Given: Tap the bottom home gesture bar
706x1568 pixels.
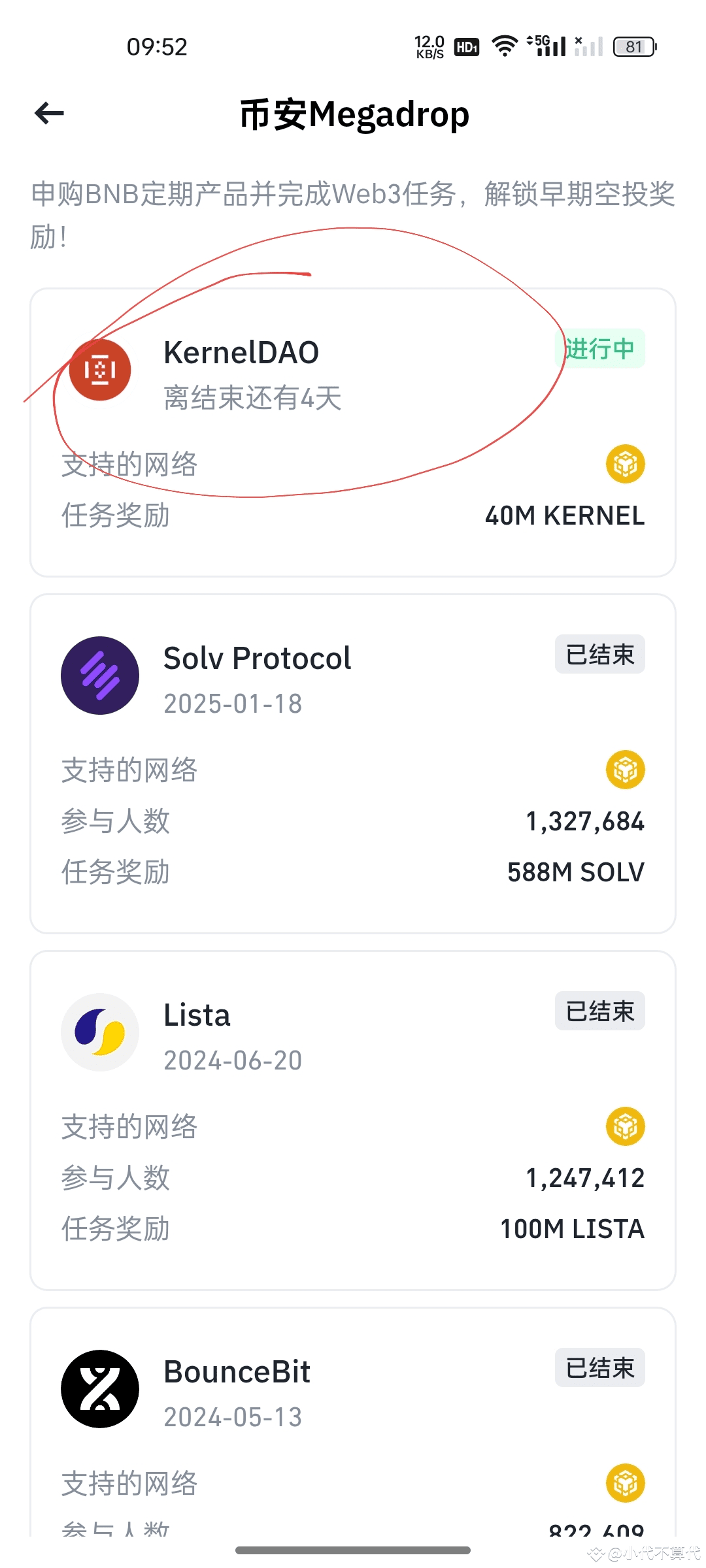Looking at the screenshot, I should click(x=353, y=1550).
